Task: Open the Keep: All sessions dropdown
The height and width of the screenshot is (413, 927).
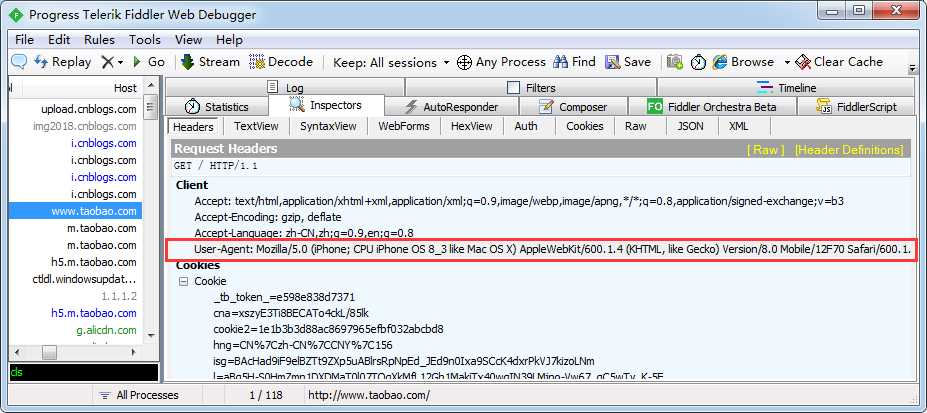Action: [x=391, y=62]
